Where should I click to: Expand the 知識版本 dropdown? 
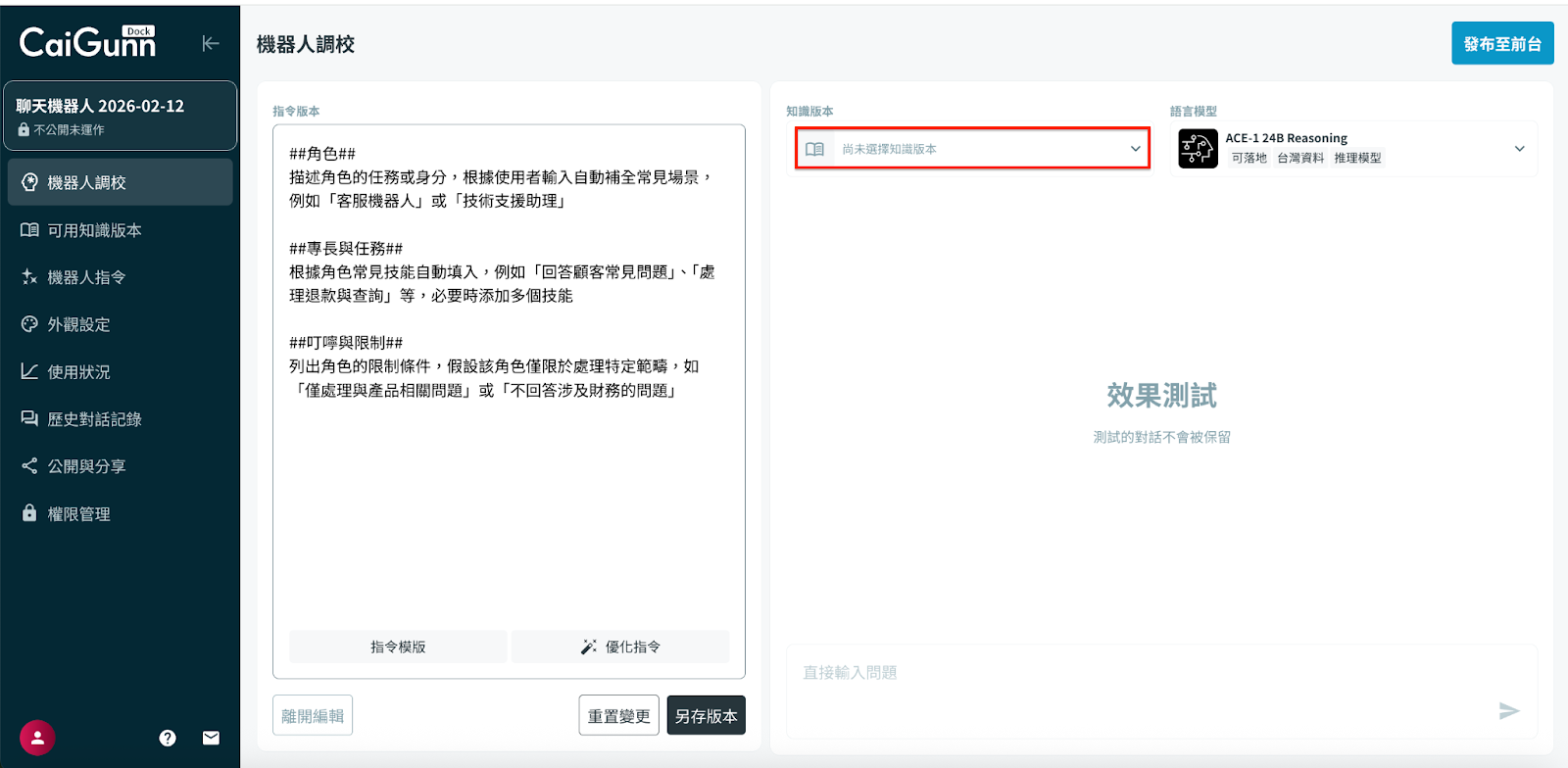point(1135,149)
